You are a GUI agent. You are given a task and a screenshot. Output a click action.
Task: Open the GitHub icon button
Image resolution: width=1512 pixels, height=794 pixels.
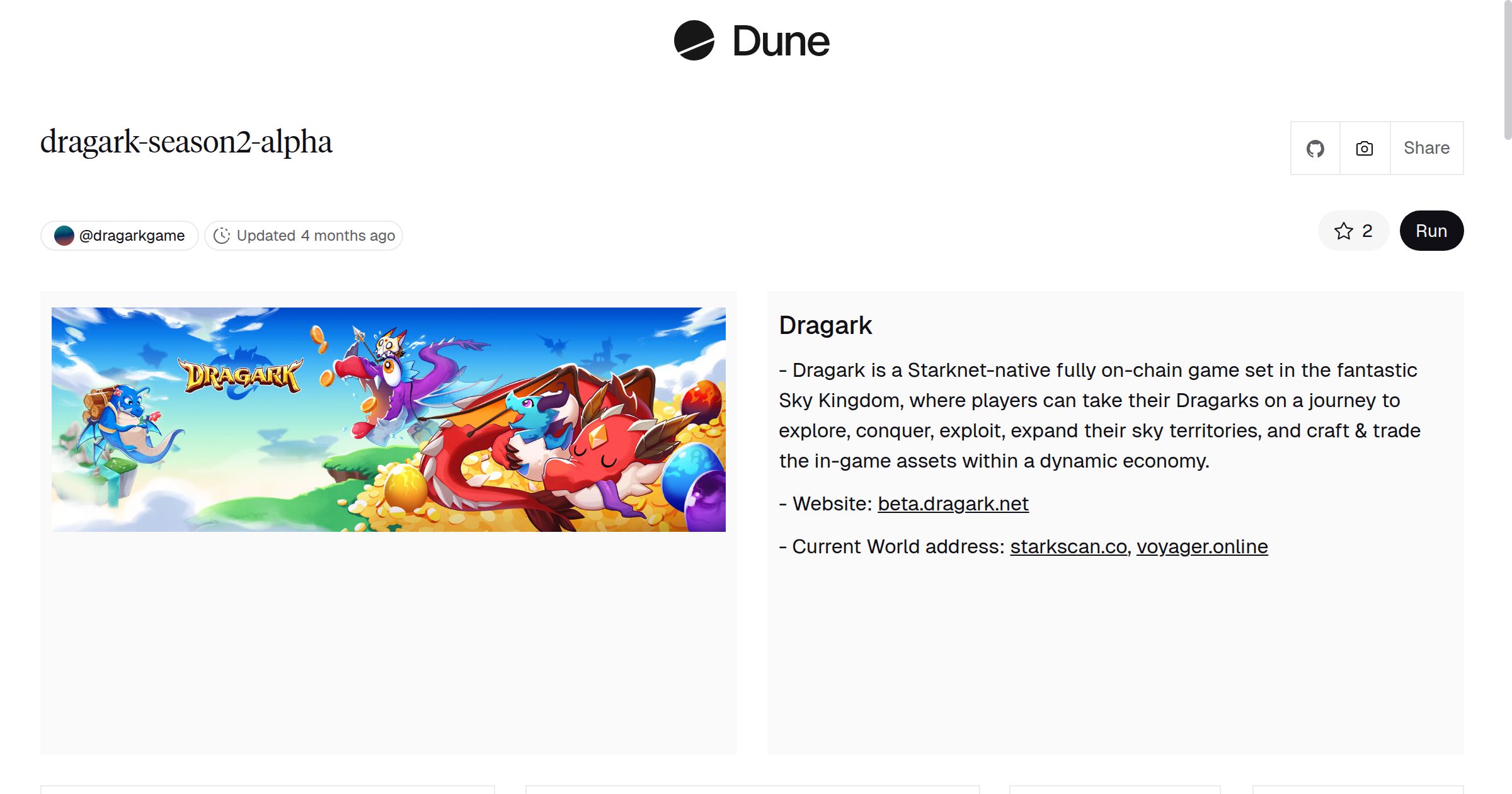pos(1315,149)
